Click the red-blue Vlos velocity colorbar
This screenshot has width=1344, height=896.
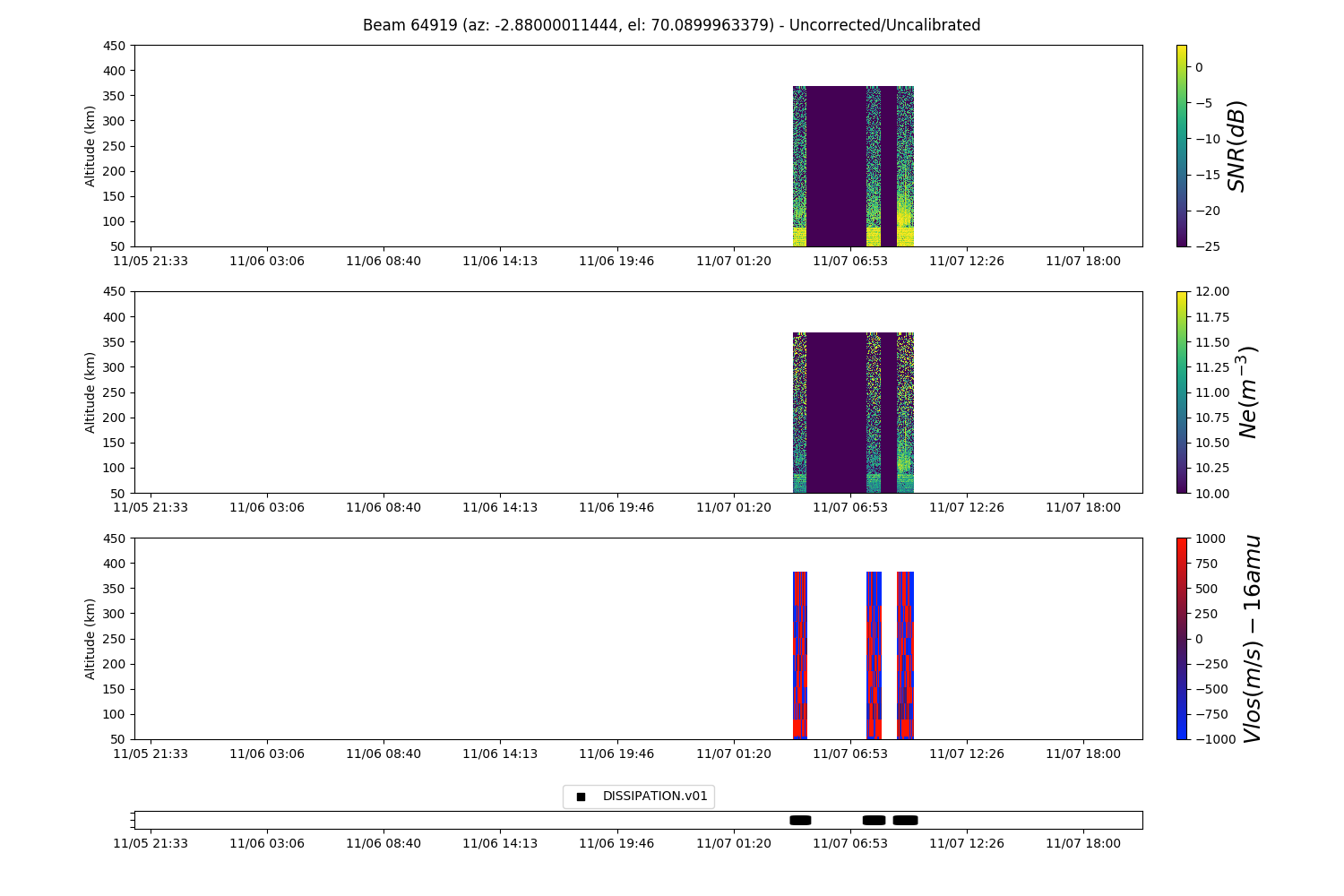pos(1181,638)
